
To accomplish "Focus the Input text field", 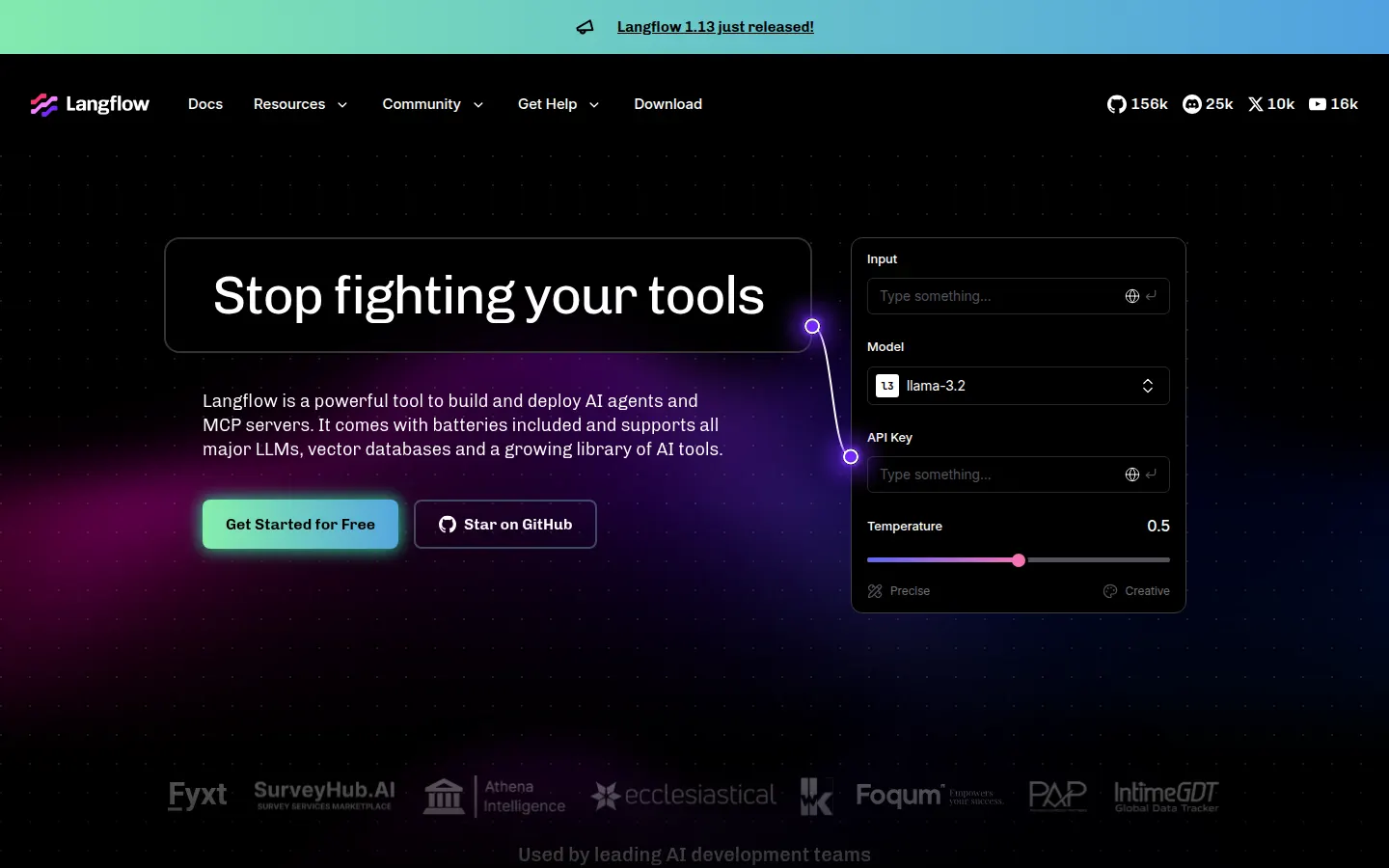I will coord(1019,296).
